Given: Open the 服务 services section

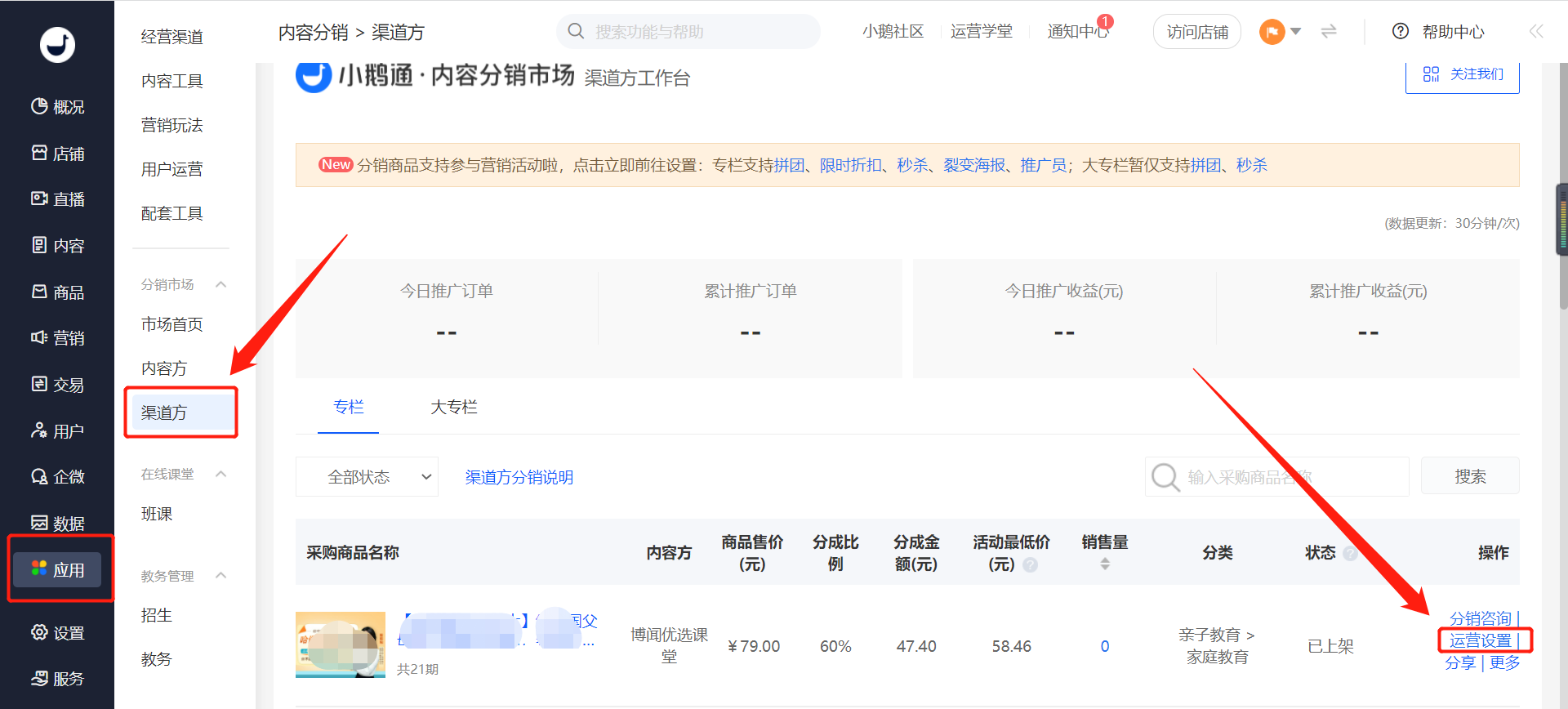Looking at the screenshot, I should [x=57, y=679].
